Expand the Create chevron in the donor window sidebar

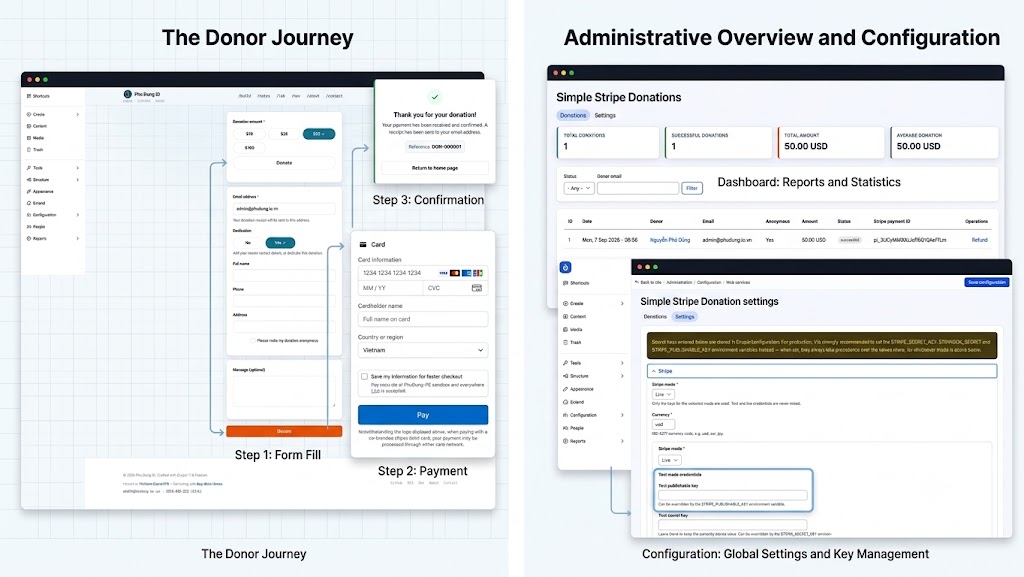tap(78, 114)
